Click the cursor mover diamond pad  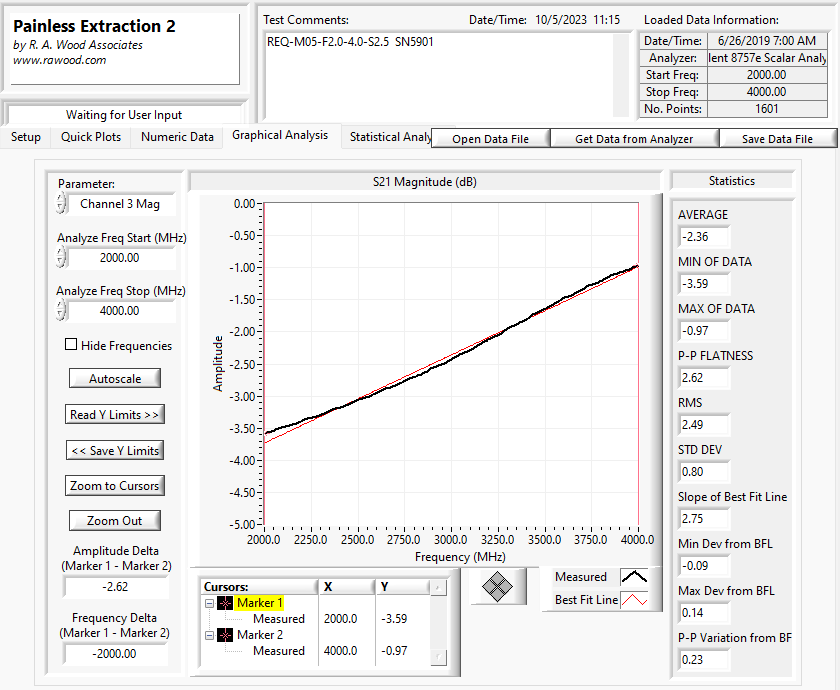point(497,586)
